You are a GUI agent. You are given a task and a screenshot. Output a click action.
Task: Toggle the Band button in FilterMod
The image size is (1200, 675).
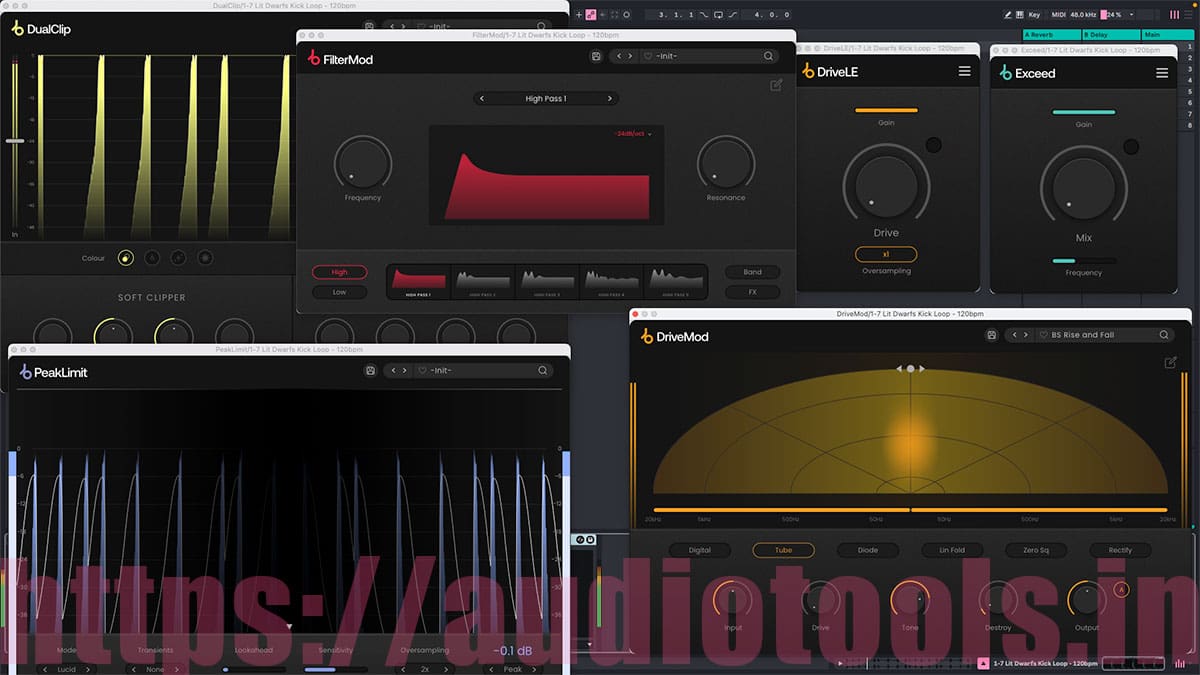[x=753, y=272]
